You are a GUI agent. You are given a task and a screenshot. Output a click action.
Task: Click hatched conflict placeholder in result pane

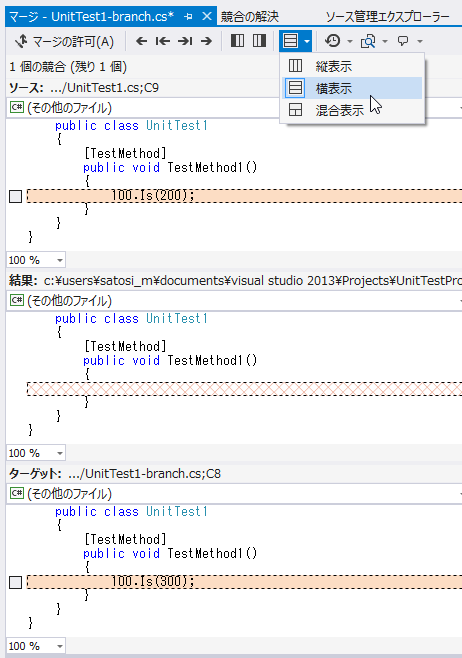click(244, 389)
